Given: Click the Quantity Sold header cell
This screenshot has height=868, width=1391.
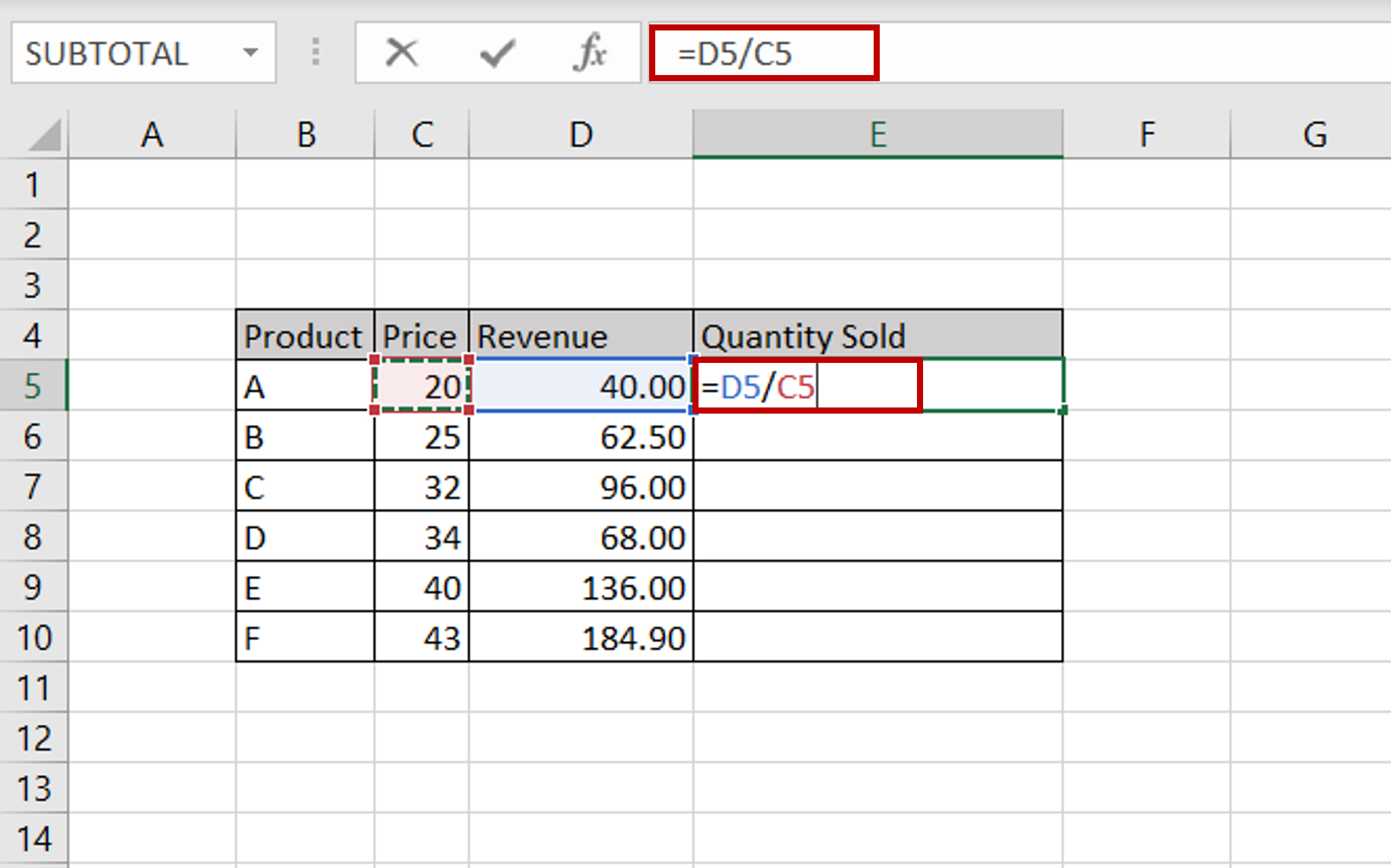Looking at the screenshot, I should click(x=878, y=335).
